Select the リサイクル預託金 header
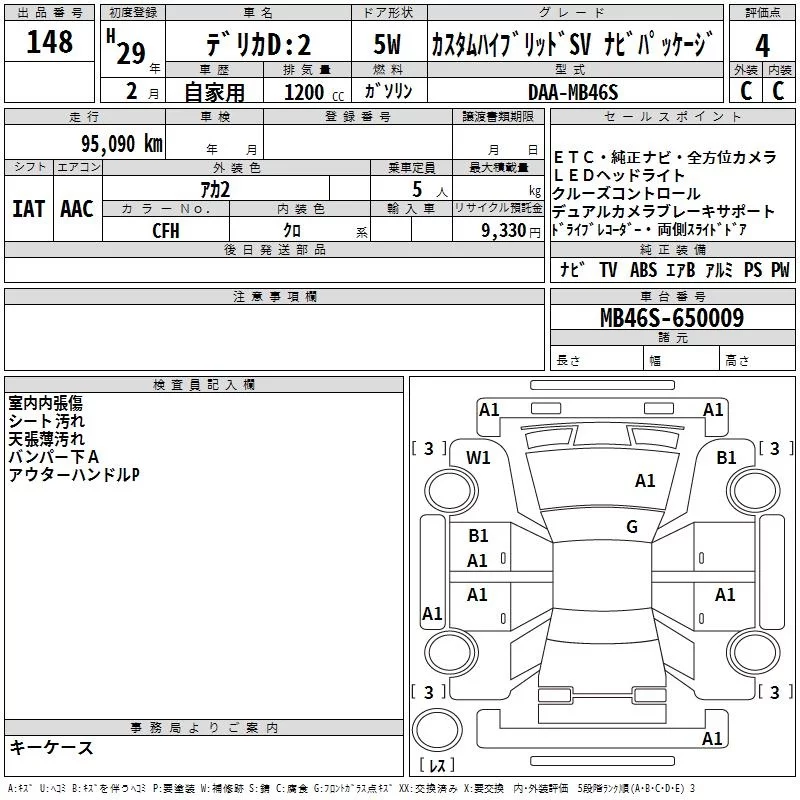Screen dimensions: 800x800 point(498,208)
